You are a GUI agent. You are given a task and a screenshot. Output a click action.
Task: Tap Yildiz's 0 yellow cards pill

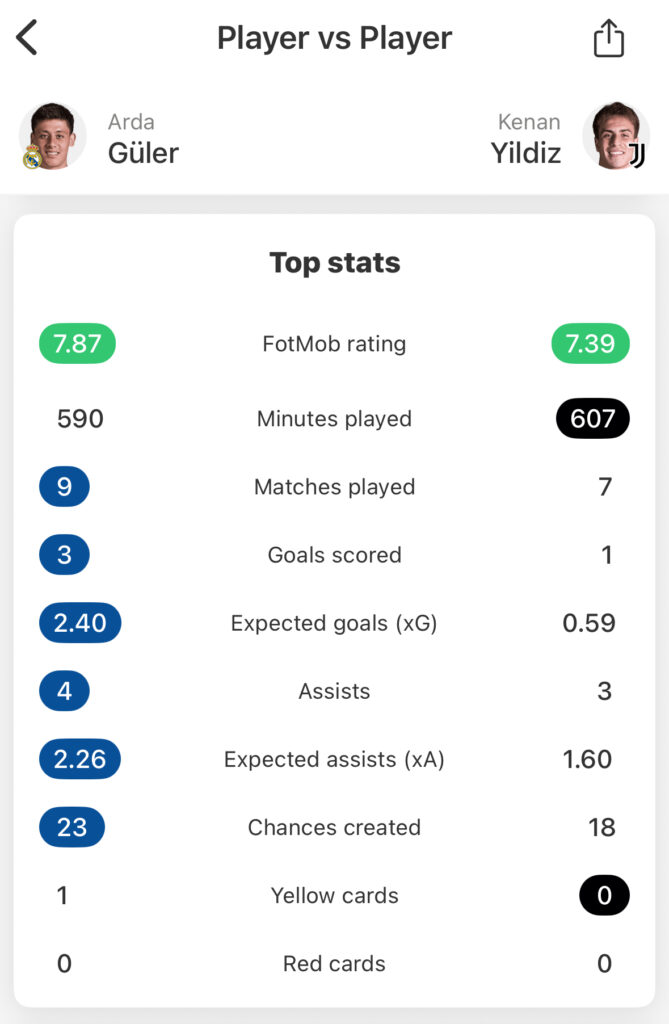click(604, 895)
